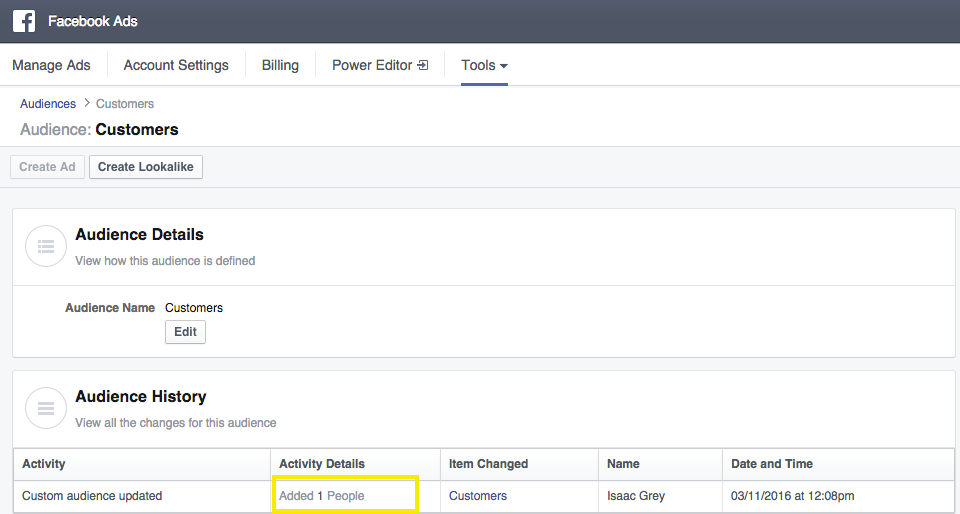The width and height of the screenshot is (960, 514).
Task: Click the Facebook Ads title text
Action: click(x=92, y=21)
